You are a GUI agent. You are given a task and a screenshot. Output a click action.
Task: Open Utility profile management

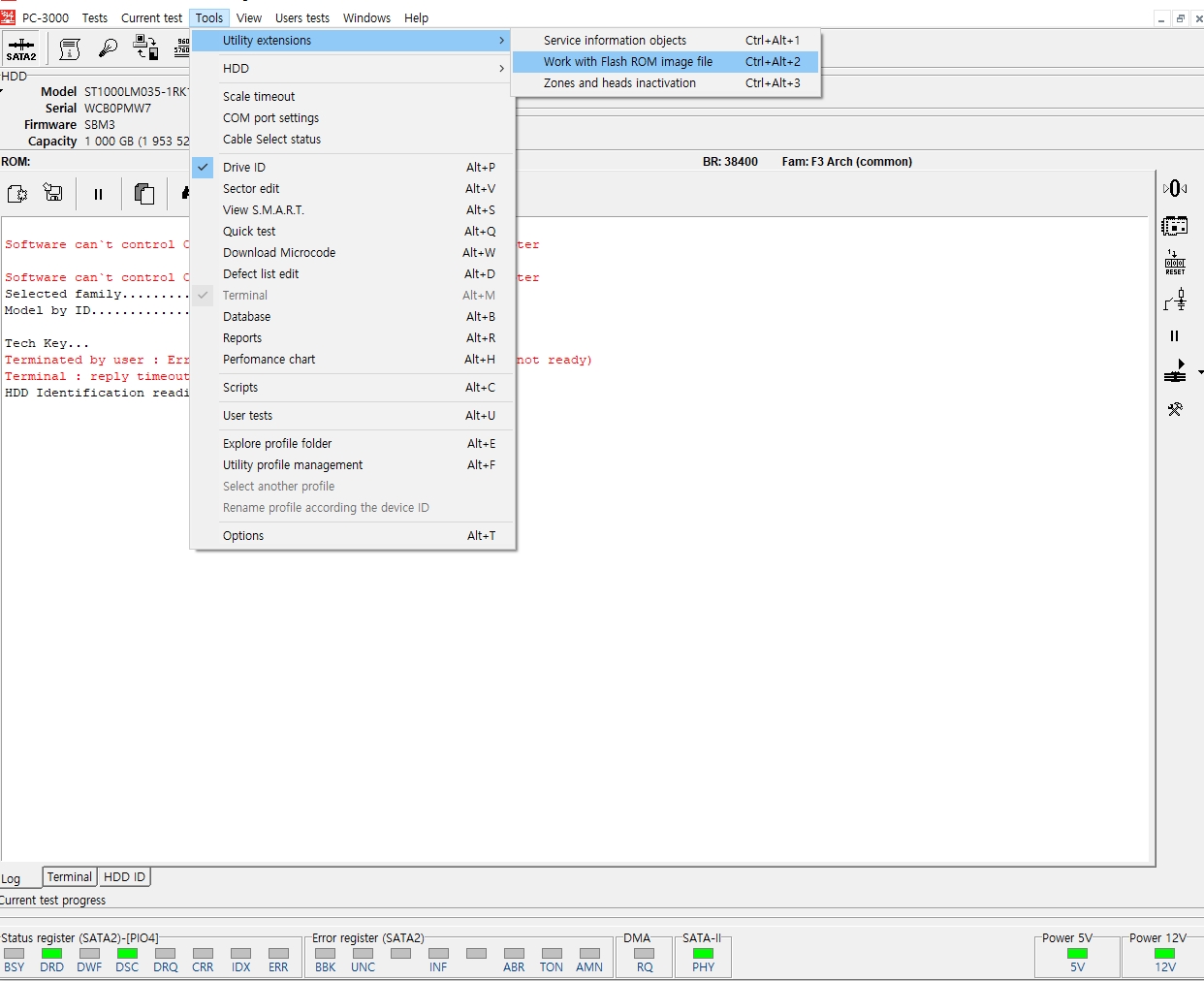coord(353,465)
